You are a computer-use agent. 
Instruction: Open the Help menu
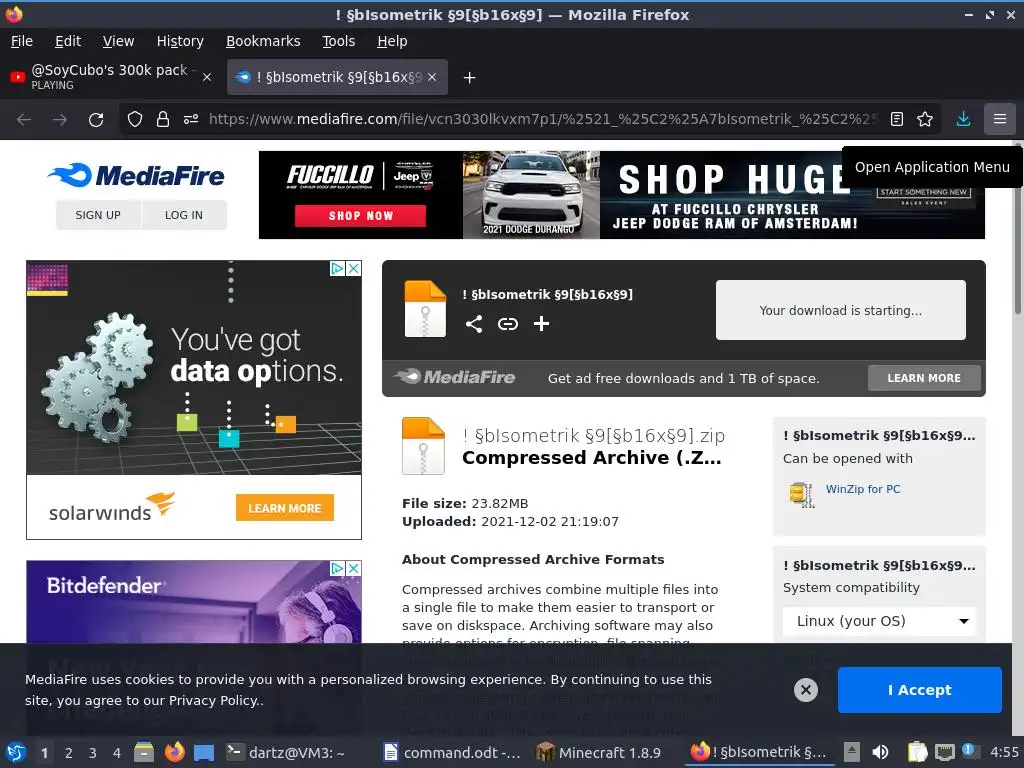click(x=392, y=41)
